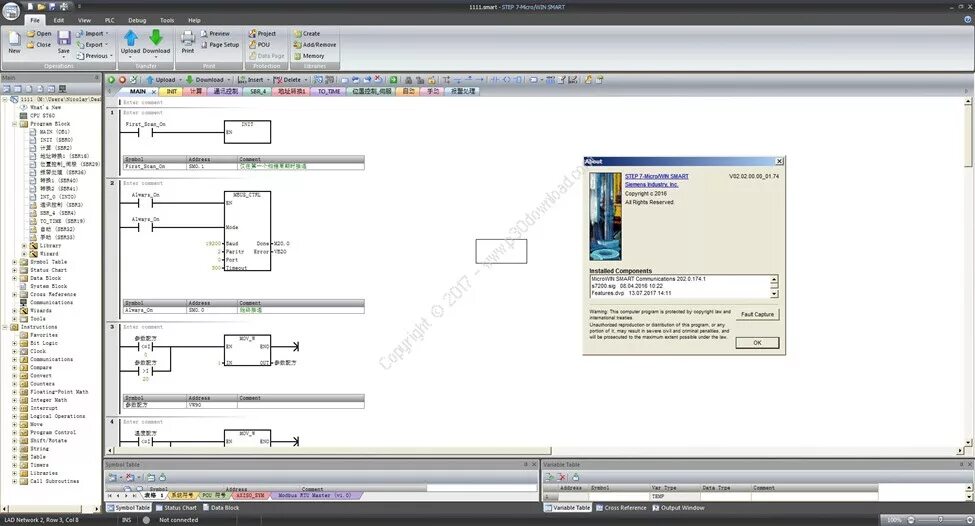
Task: Click the green Run PLC icon in editor toolbar
Action: (111, 80)
